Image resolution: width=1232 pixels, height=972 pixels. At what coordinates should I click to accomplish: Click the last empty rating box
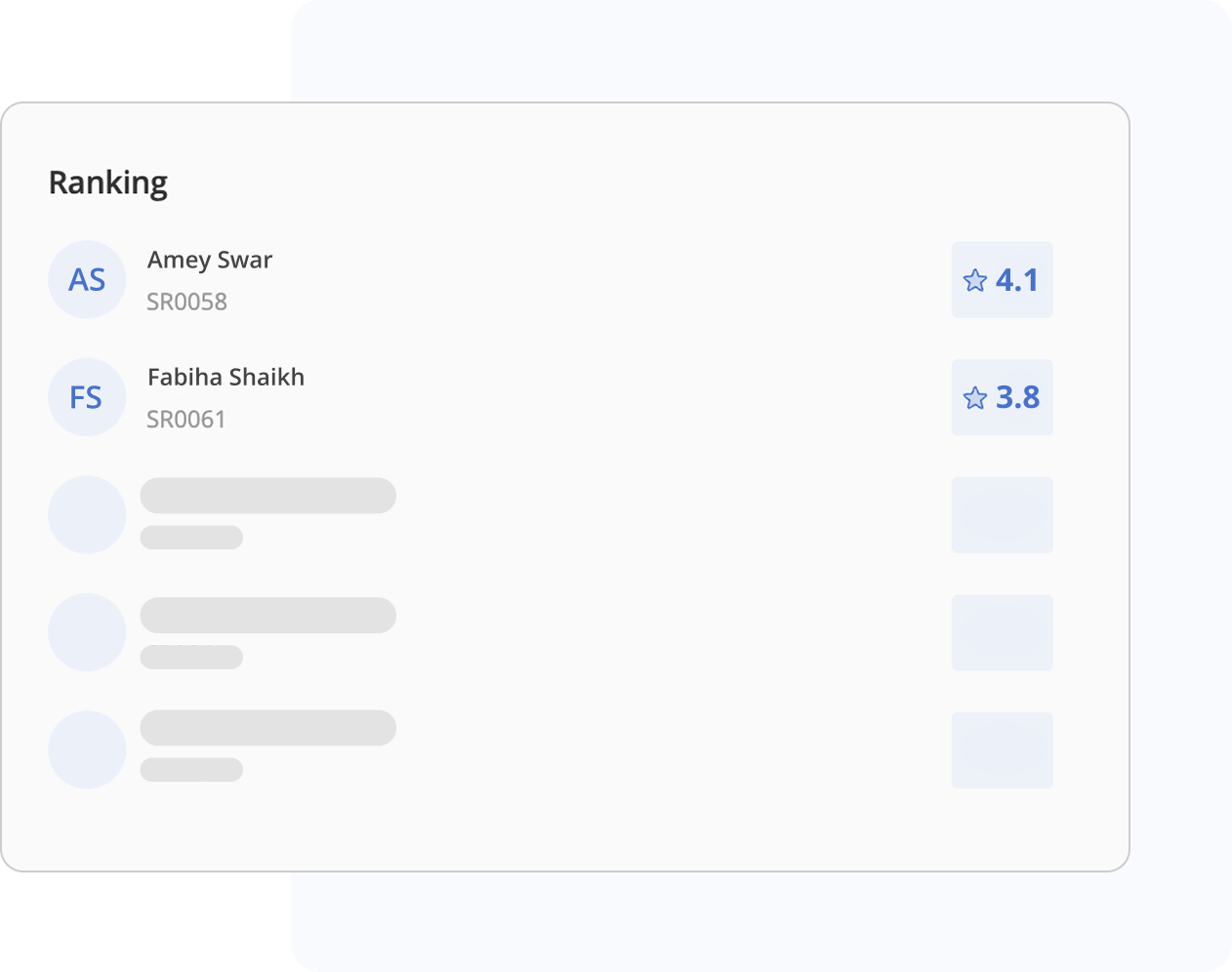point(1002,750)
